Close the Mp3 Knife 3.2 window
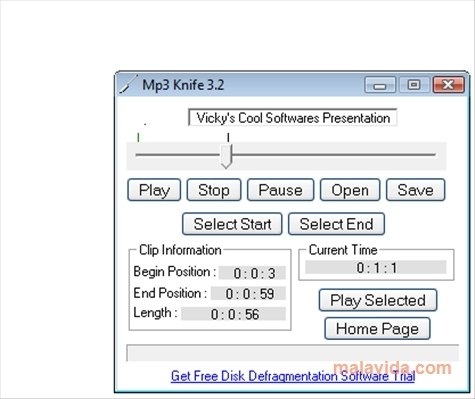Image resolution: width=475 pixels, height=399 pixels. click(x=448, y=85)
